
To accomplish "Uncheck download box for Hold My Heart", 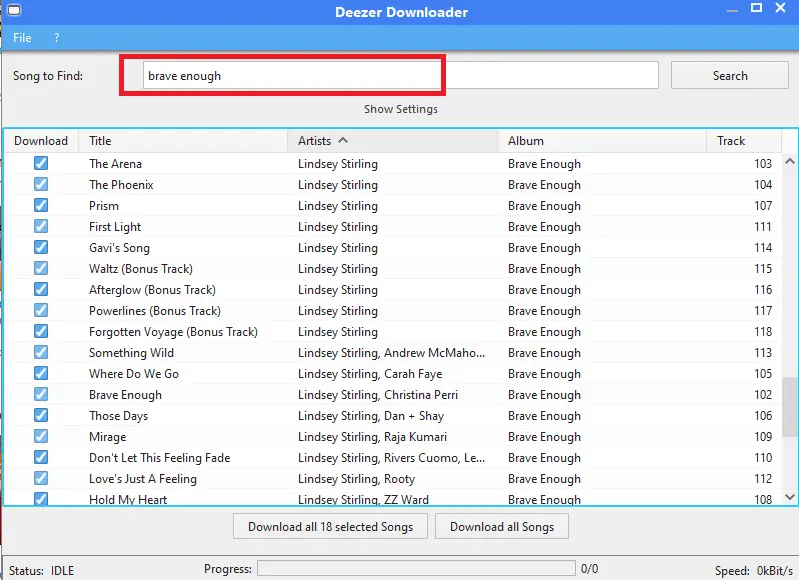I will 41,498.
